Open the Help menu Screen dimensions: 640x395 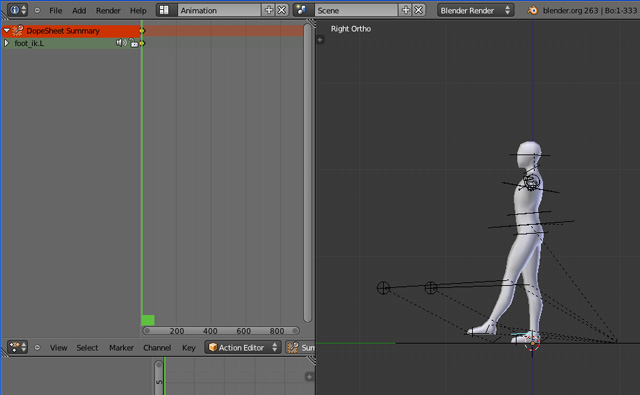click(x=138, y=11)
